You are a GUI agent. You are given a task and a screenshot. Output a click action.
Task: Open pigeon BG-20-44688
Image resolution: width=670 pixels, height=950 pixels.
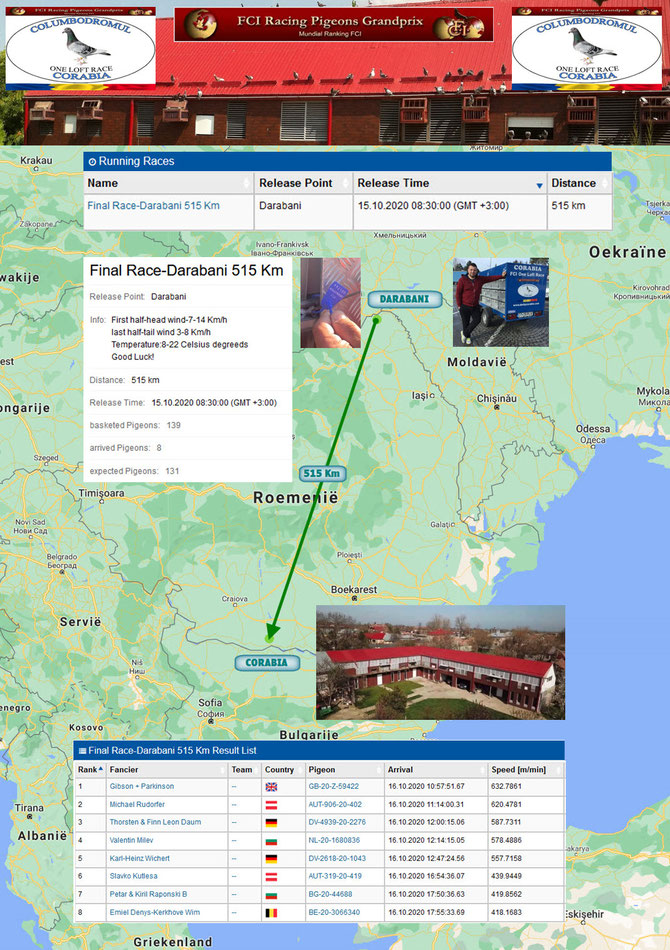pos(330,894)
